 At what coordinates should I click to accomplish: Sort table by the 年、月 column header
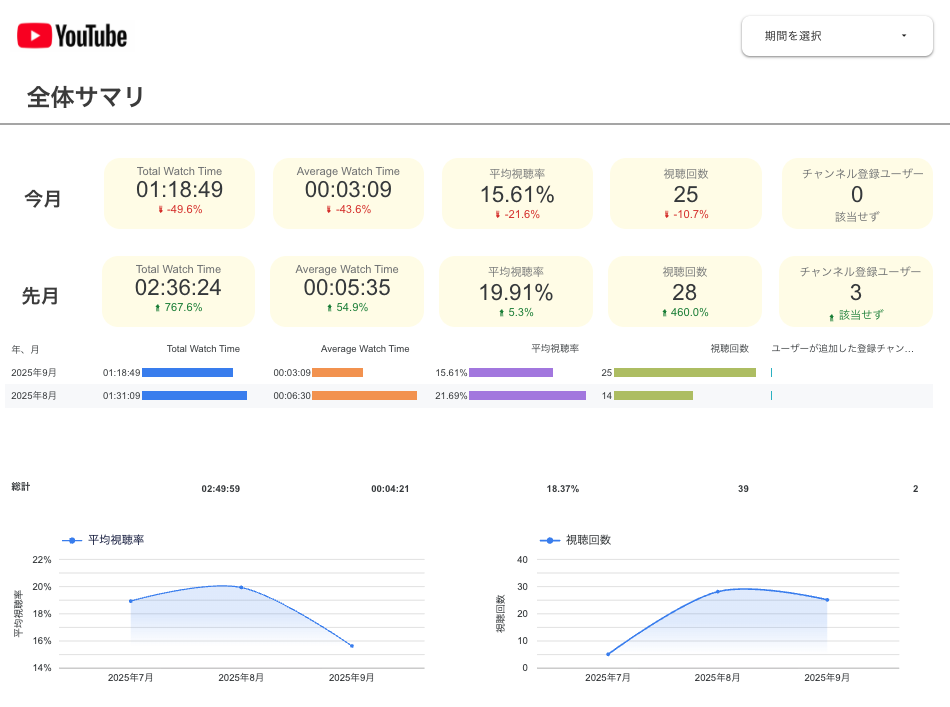26,350
